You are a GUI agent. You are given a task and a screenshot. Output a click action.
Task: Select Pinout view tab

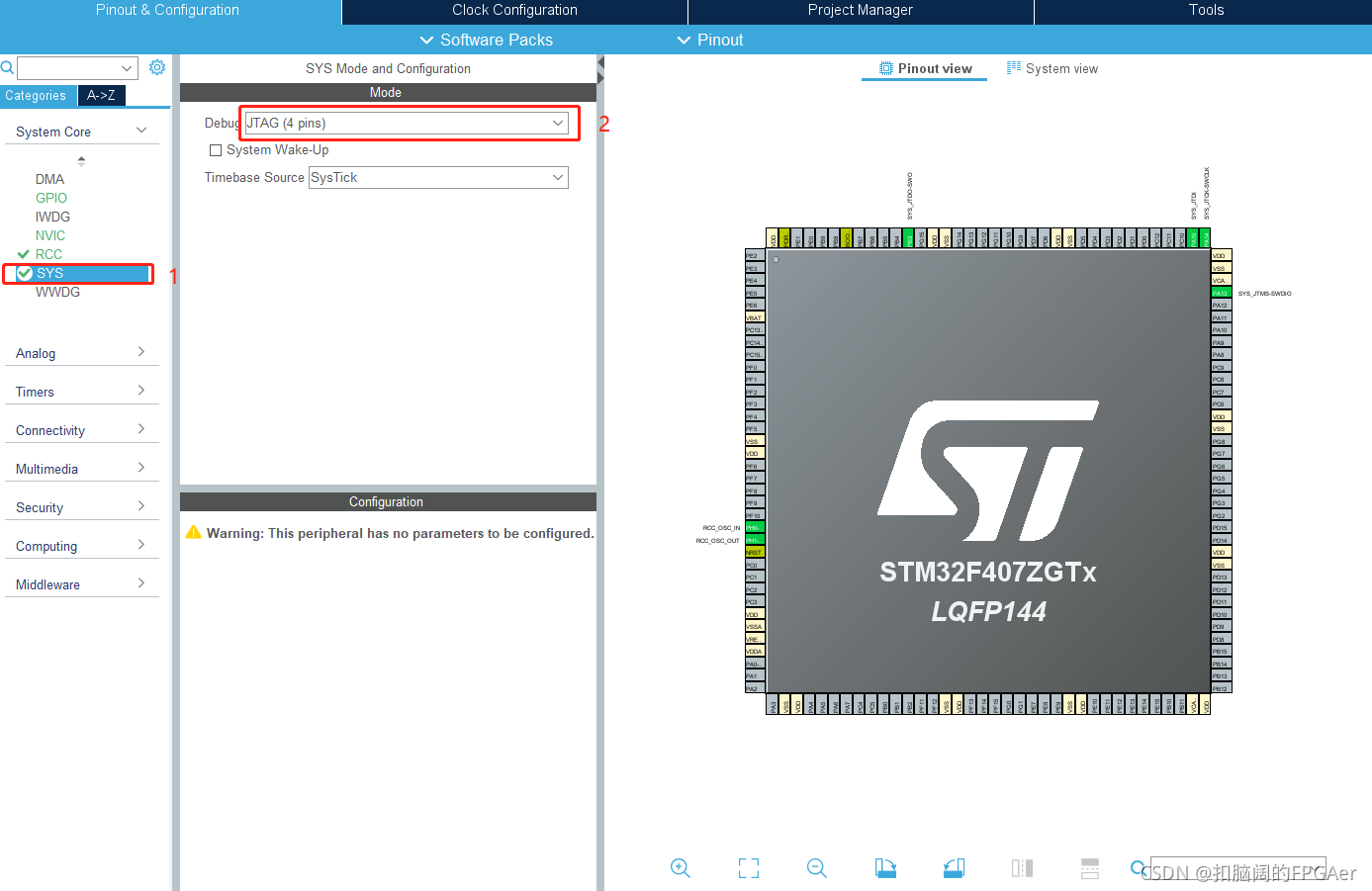coord(925,68)
